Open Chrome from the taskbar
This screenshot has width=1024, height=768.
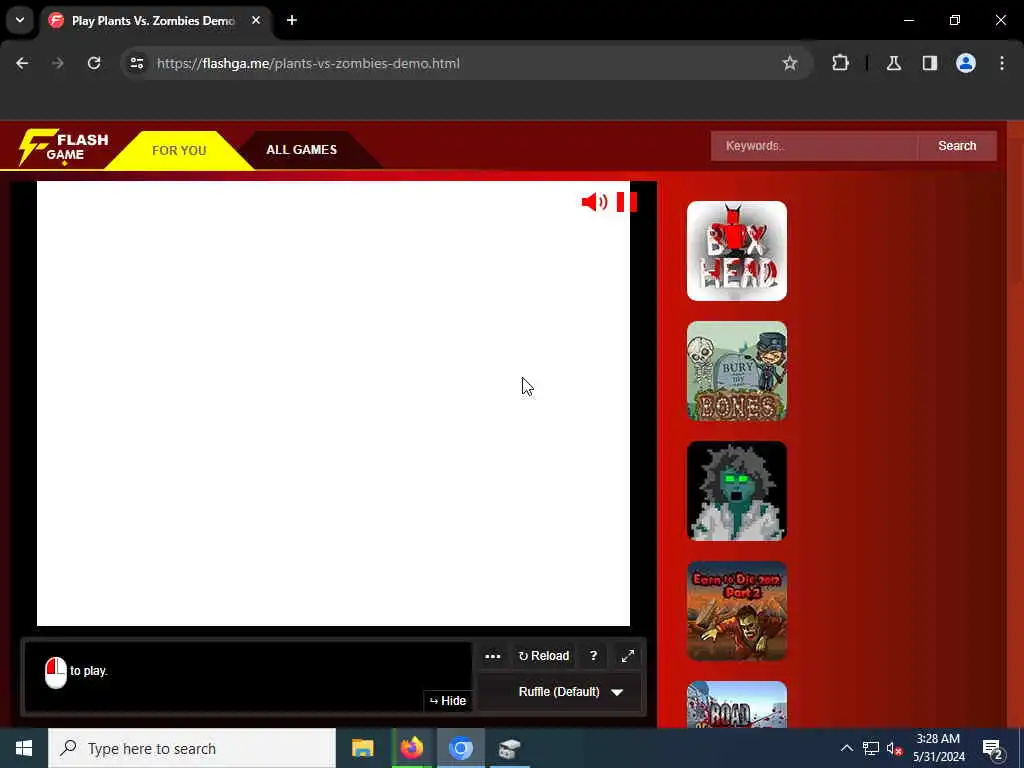click(x=460, y=748)
